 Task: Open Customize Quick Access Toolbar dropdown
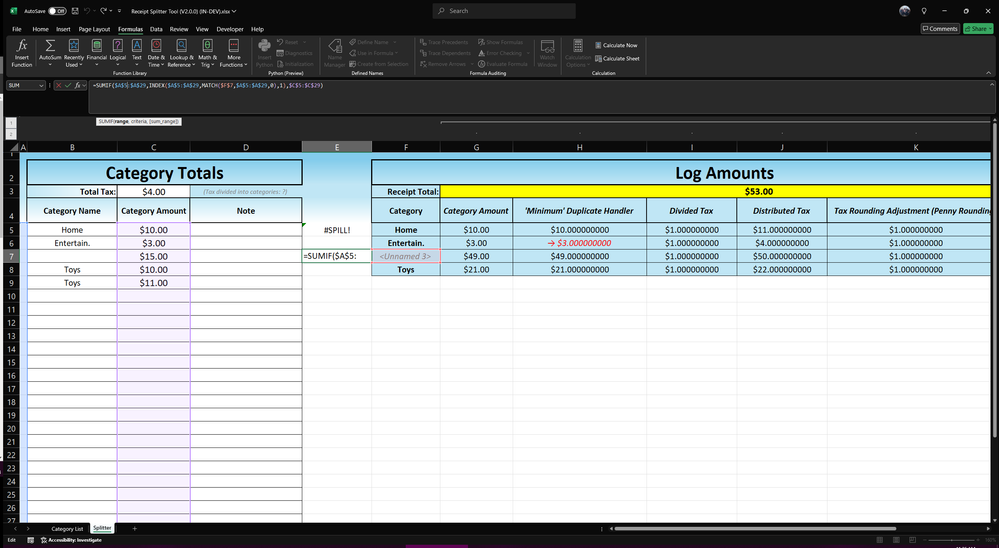[x=119, y=11]
